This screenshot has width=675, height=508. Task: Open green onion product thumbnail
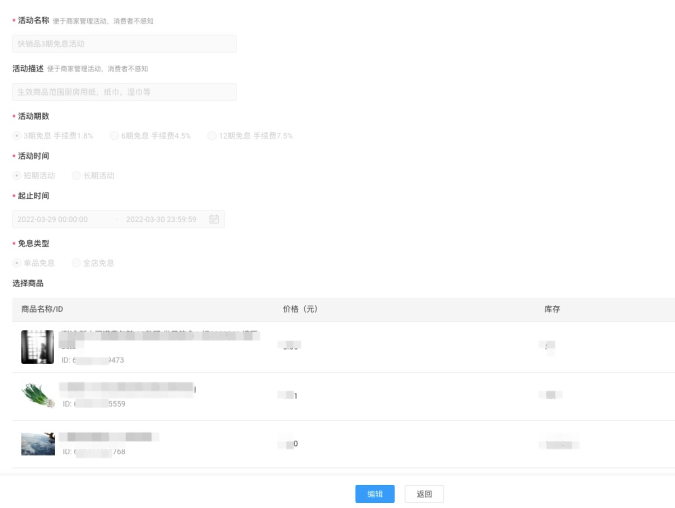coord(38,395)
